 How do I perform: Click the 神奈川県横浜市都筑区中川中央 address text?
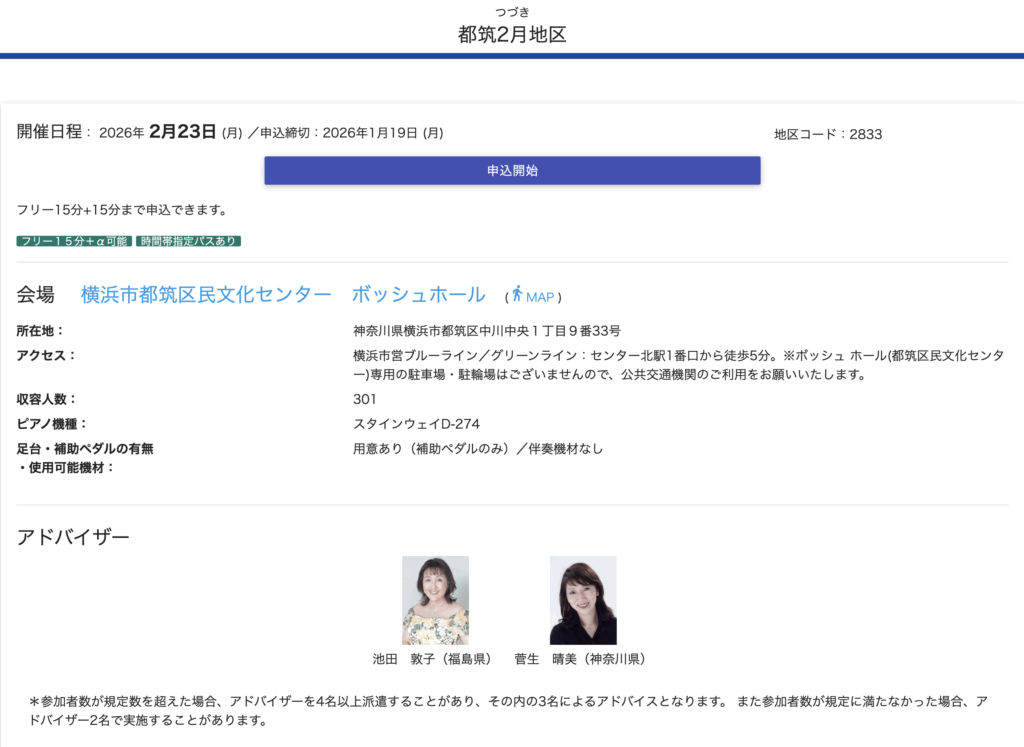coord(487,331)
